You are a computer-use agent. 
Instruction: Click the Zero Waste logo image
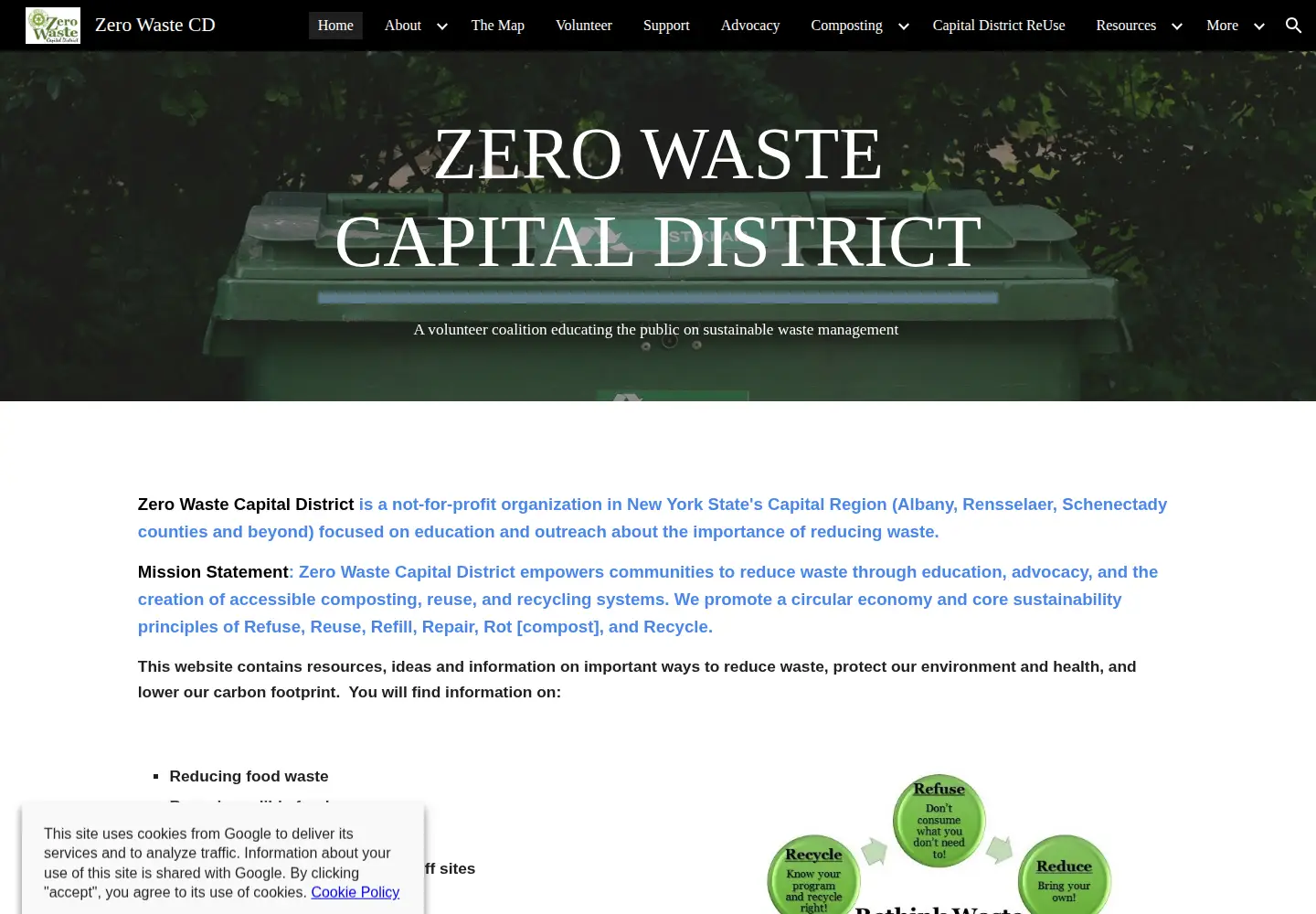coord(53,26)
